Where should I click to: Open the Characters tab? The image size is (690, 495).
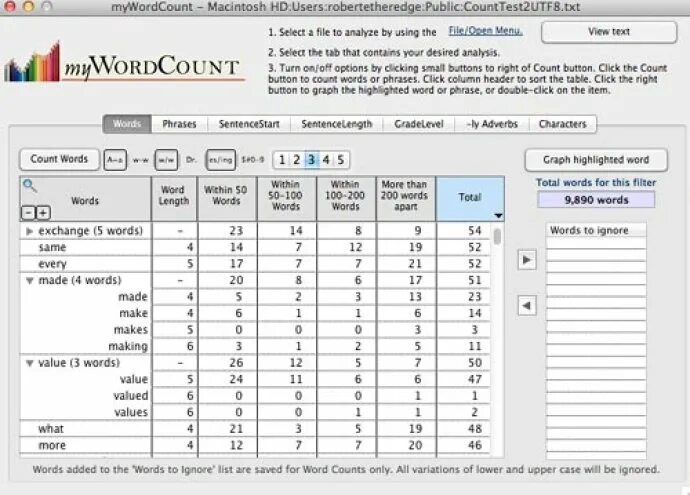562,124
